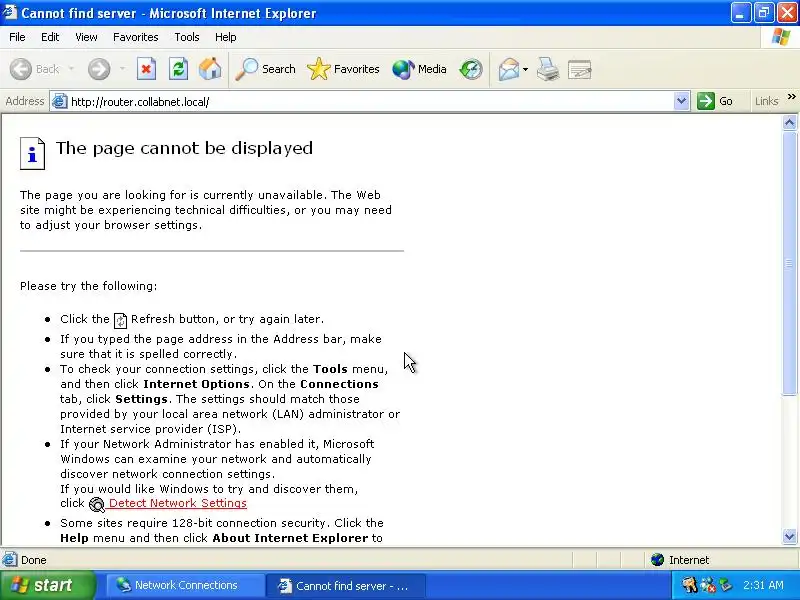Switch to Network Connections taskbar window
The width and height of the screenshot is (800, 600).
pyautogui.click(x=185, y=585)
